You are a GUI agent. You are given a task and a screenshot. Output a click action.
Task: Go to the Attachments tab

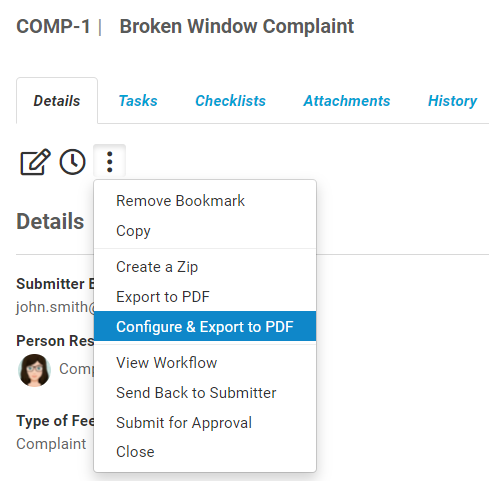tap(347, 101)
